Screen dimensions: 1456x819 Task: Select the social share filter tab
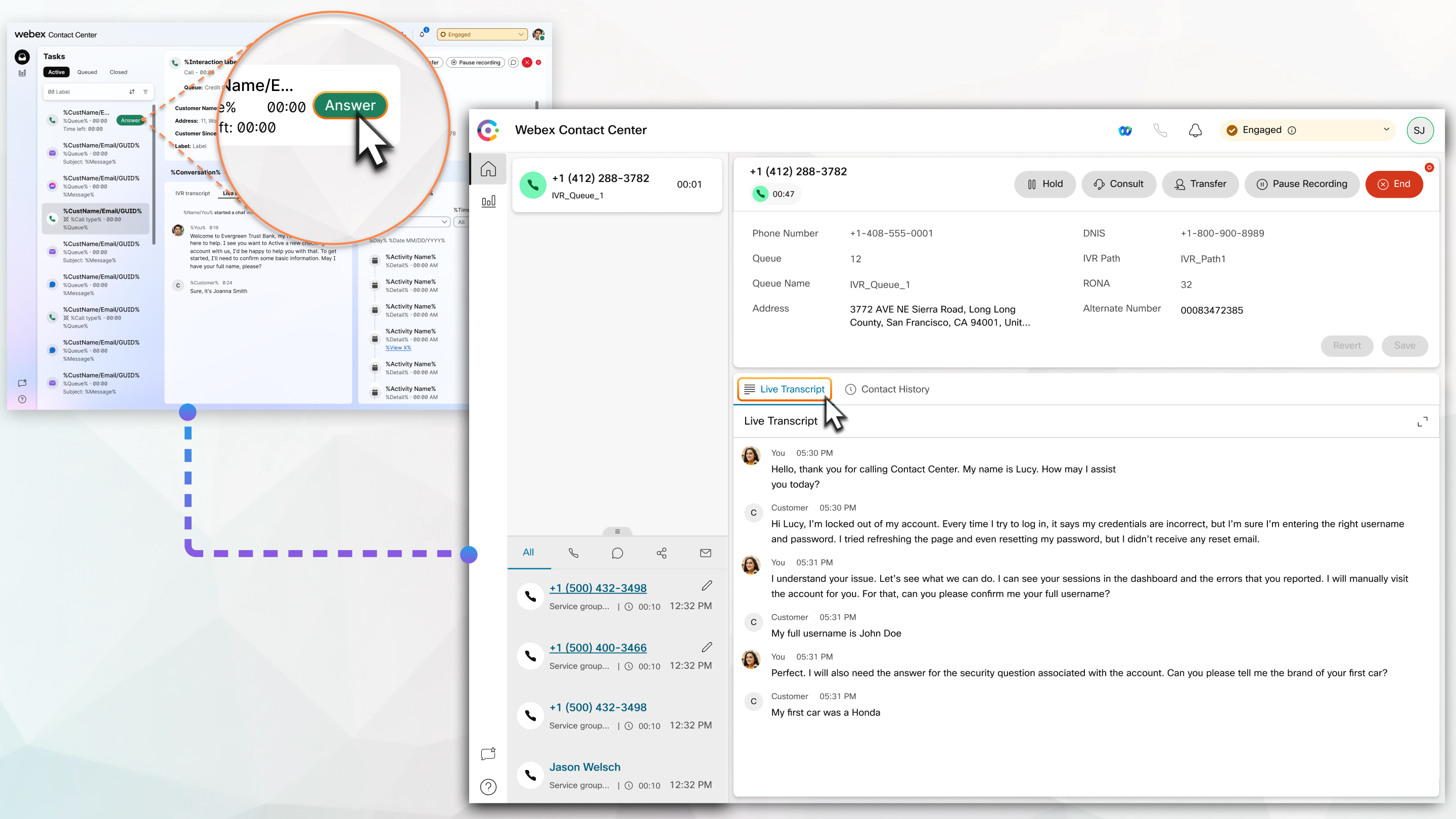coord(661,553)
